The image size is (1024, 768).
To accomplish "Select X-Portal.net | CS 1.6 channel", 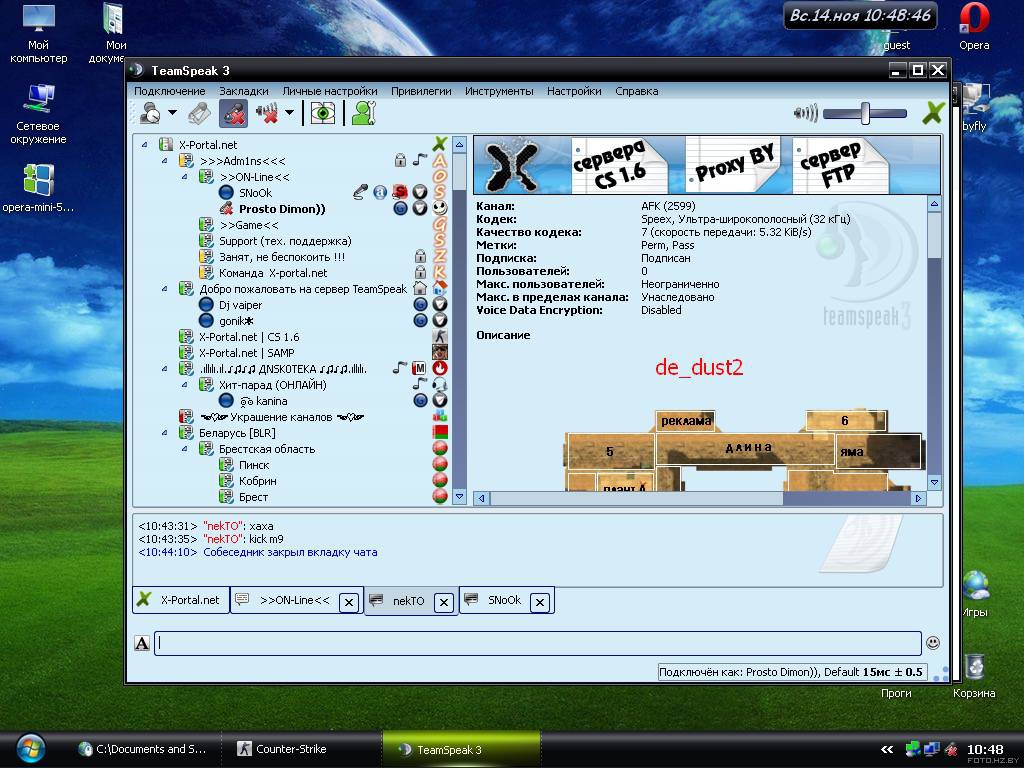I will coord(249,337).
